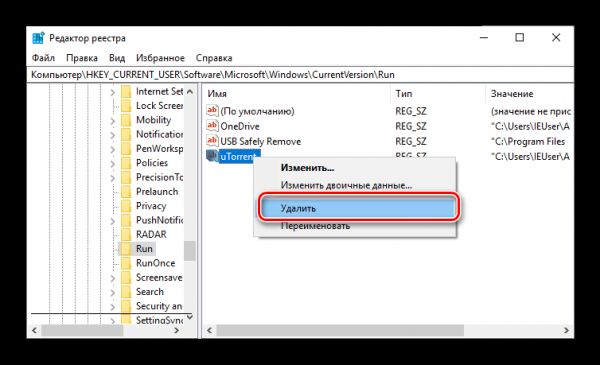Click the string icon beside USB Safely Remove
The width and height of the screenshot is (600, 365).
(x=212, y=141)
